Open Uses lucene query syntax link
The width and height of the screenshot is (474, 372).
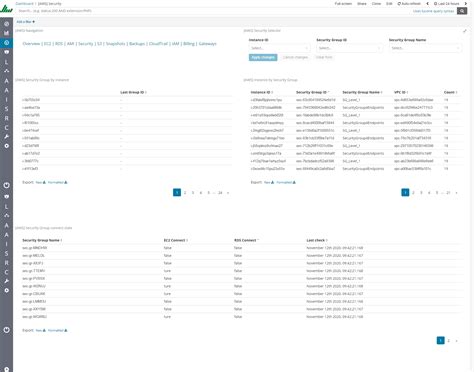433,11
